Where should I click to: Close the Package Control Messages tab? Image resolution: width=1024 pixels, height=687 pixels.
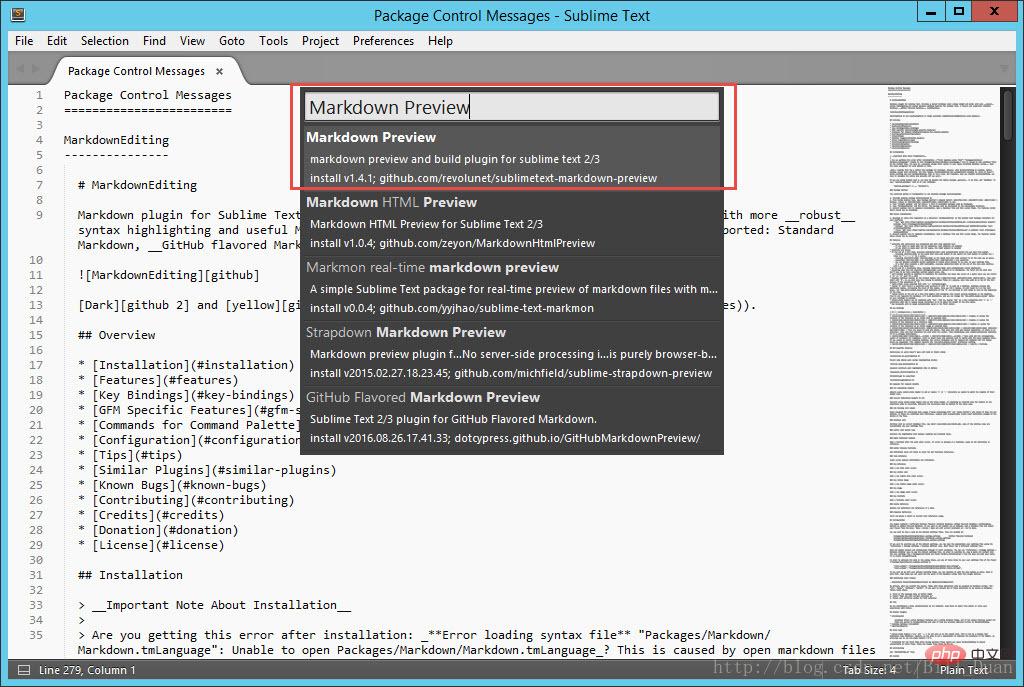(x=219, y=71)
